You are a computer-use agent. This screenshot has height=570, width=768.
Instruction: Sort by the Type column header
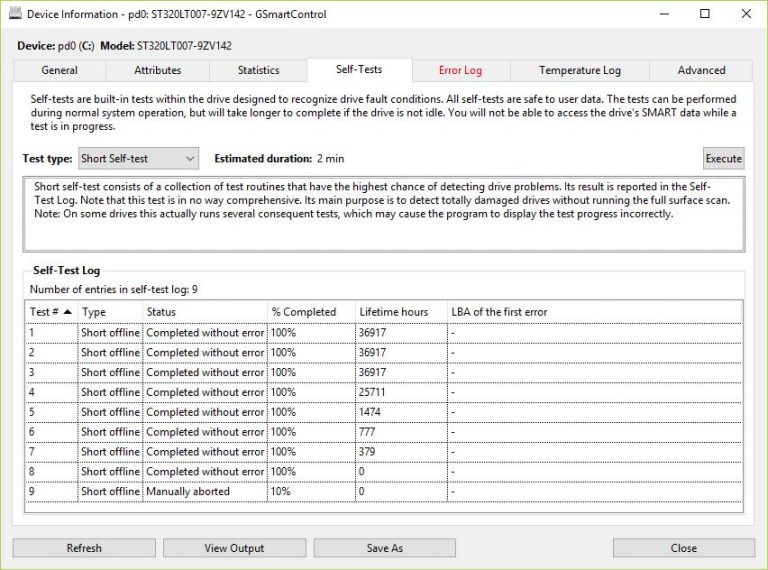point(110,312)
